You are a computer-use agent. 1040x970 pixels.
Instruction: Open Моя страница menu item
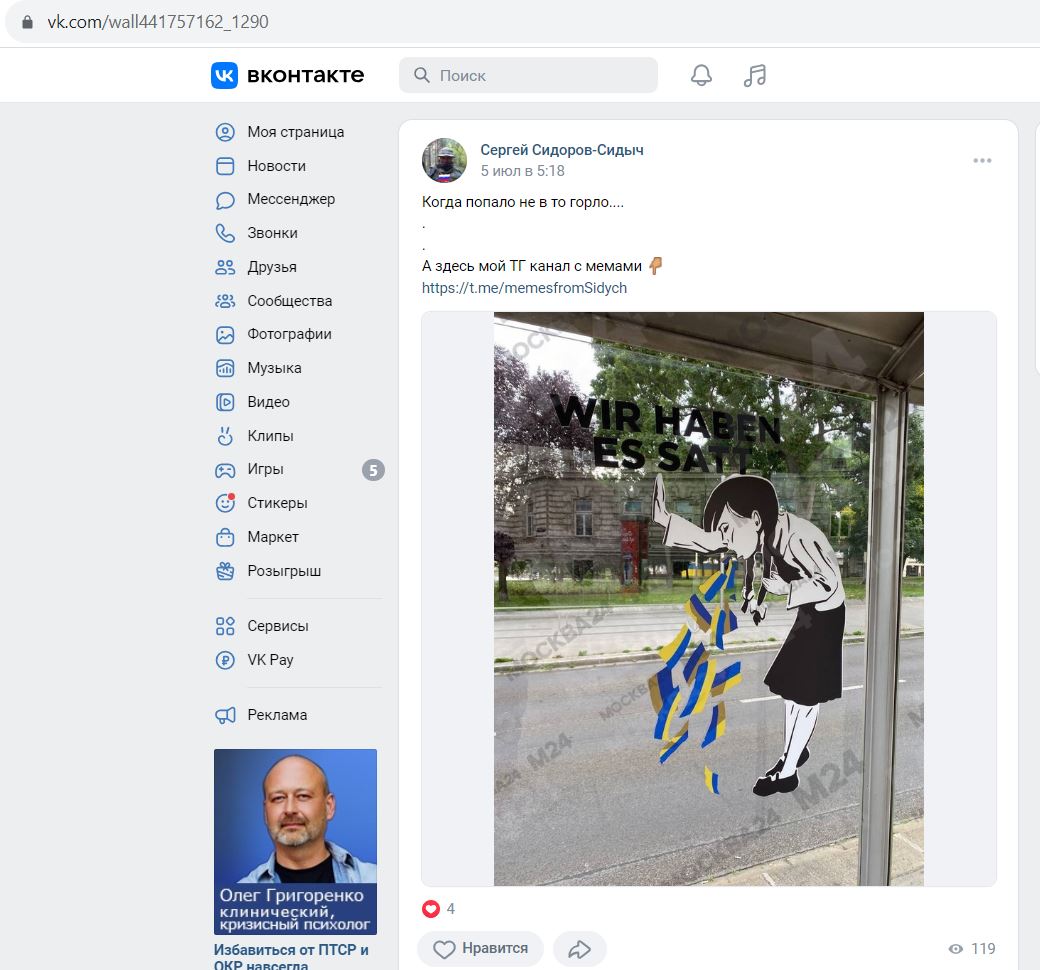296,132
